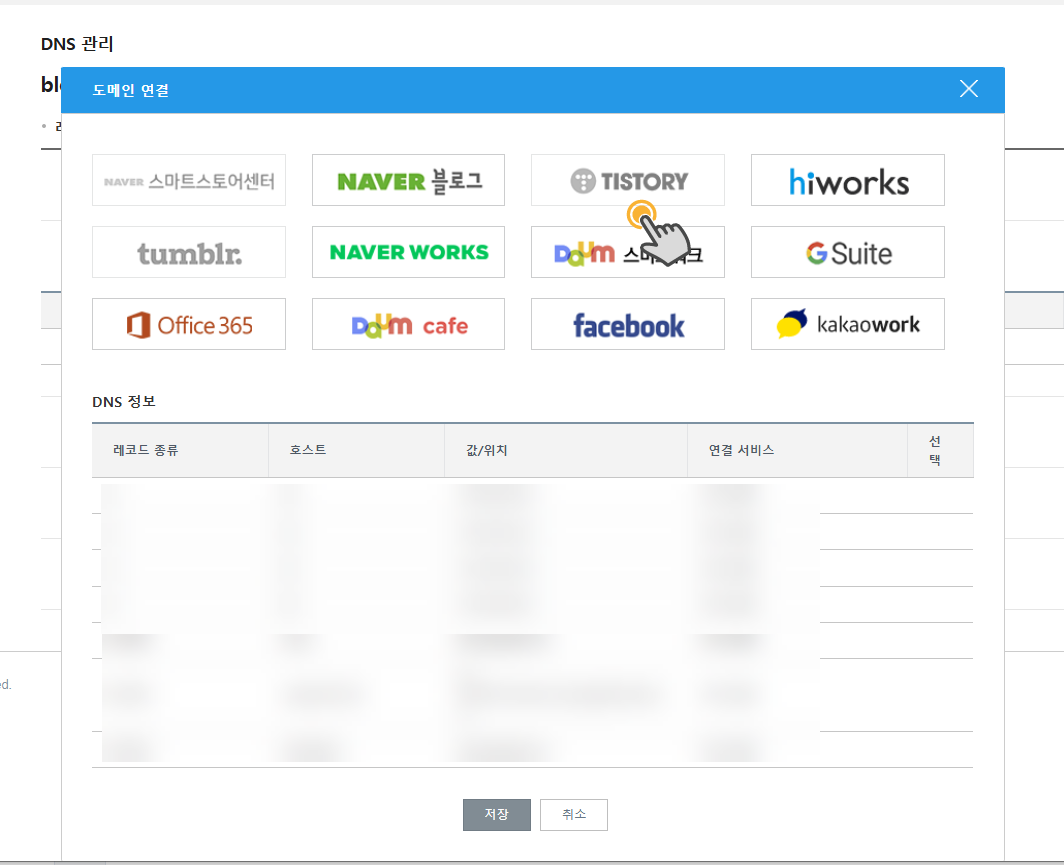The height and width of the screenshot is (865, 1064).
Task: Pick the kakaowork service card
Action: coord(848,324)
